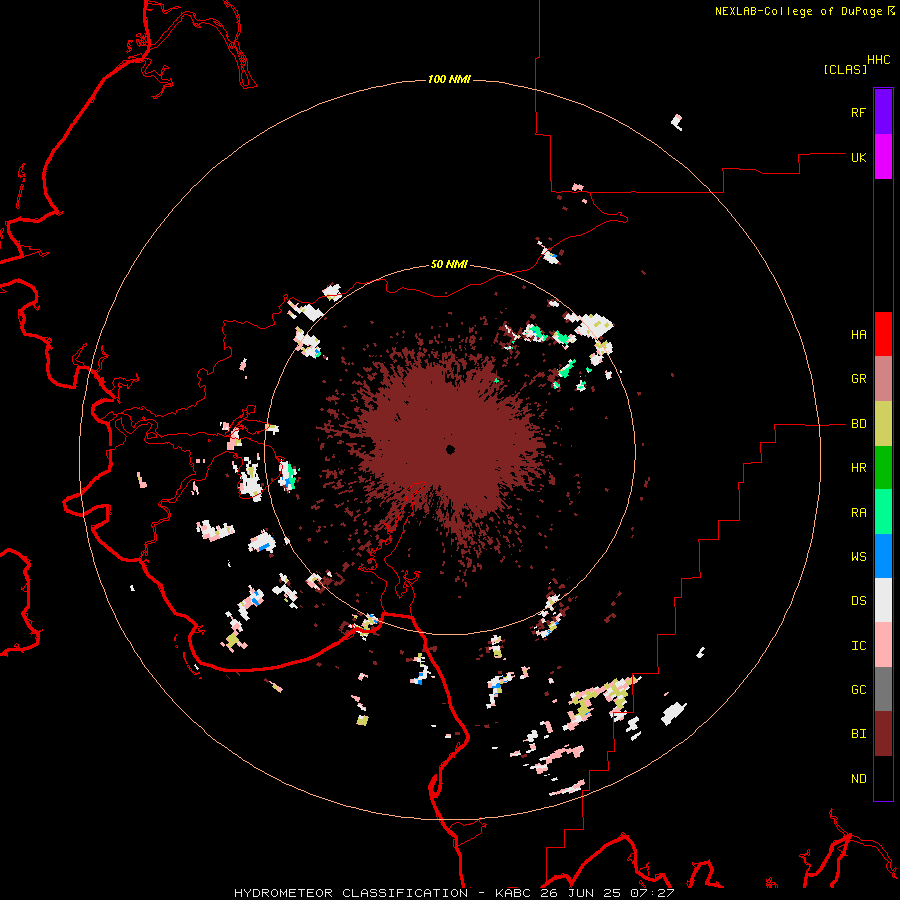The height and width of the screenshot is (900, 900).
Task: Click the BD yellow legend swatch
Action: (883, 424)
